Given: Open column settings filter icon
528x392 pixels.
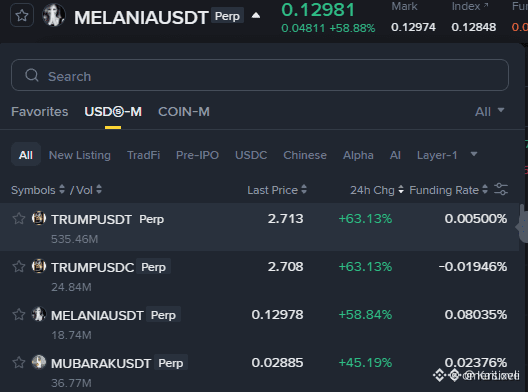Looking at the screenshot, I should click(x=501, y=189).
